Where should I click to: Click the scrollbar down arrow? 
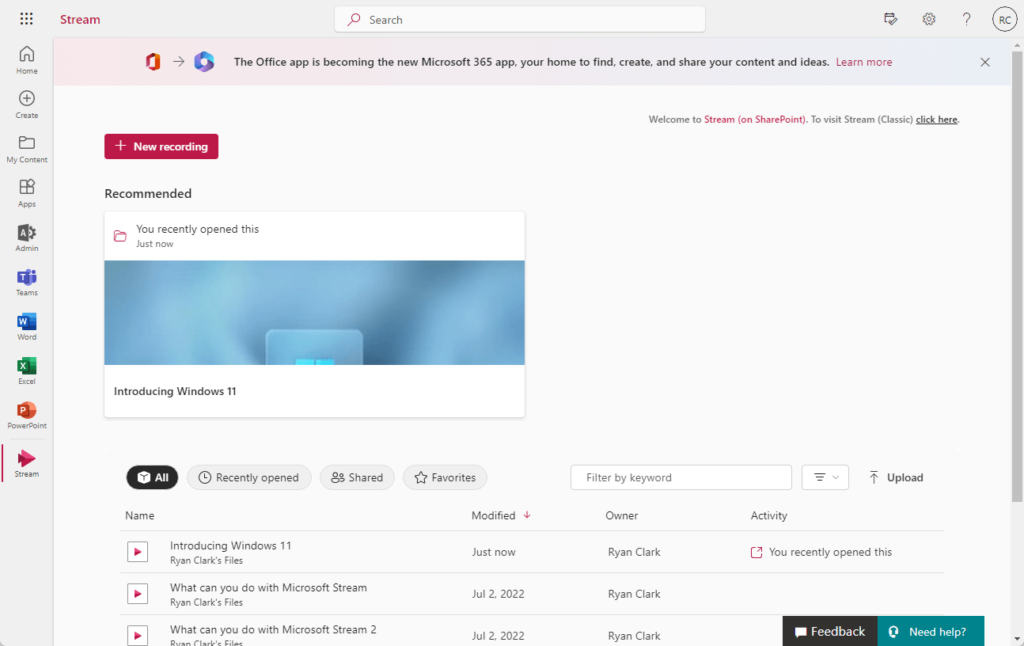[1017, 639]
